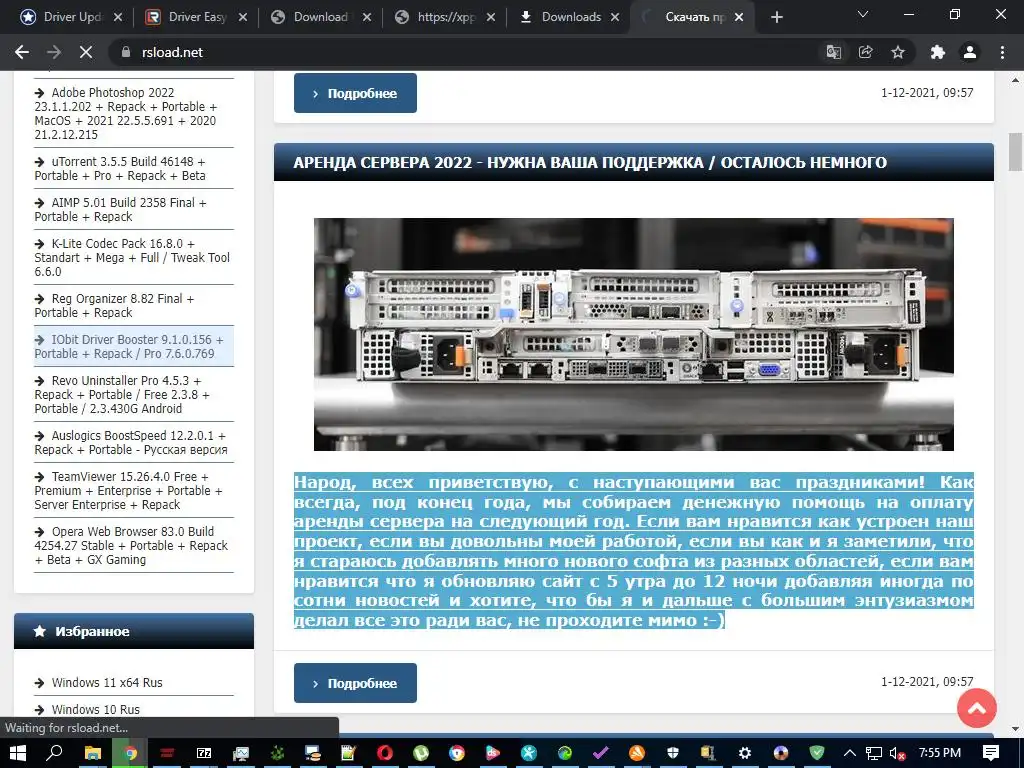Close the https://xpp tab
This screenshot has height=768, width=1024.
[490, 17]
